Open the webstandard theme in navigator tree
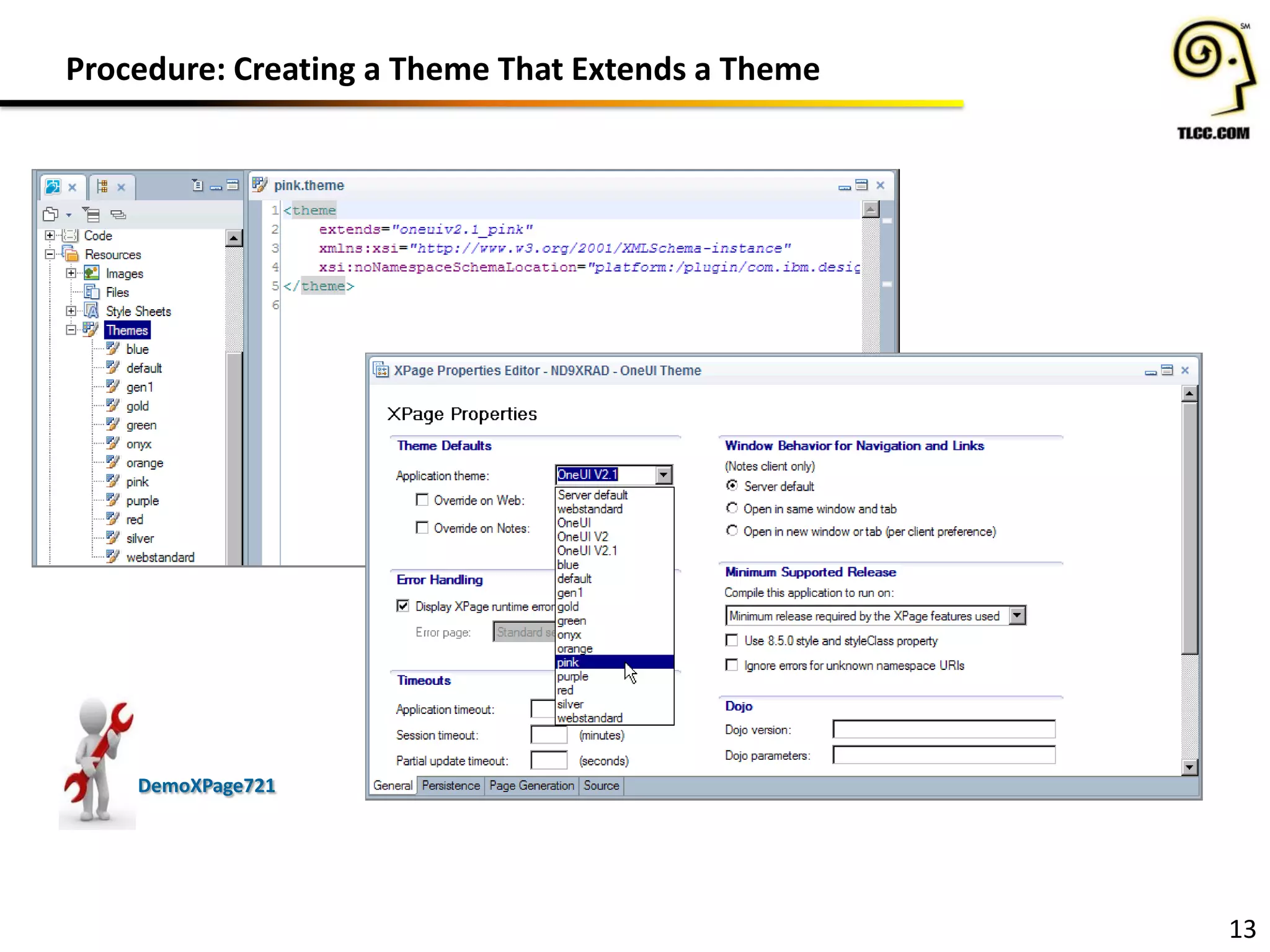 pyautogui.click(x=160, y=557)
